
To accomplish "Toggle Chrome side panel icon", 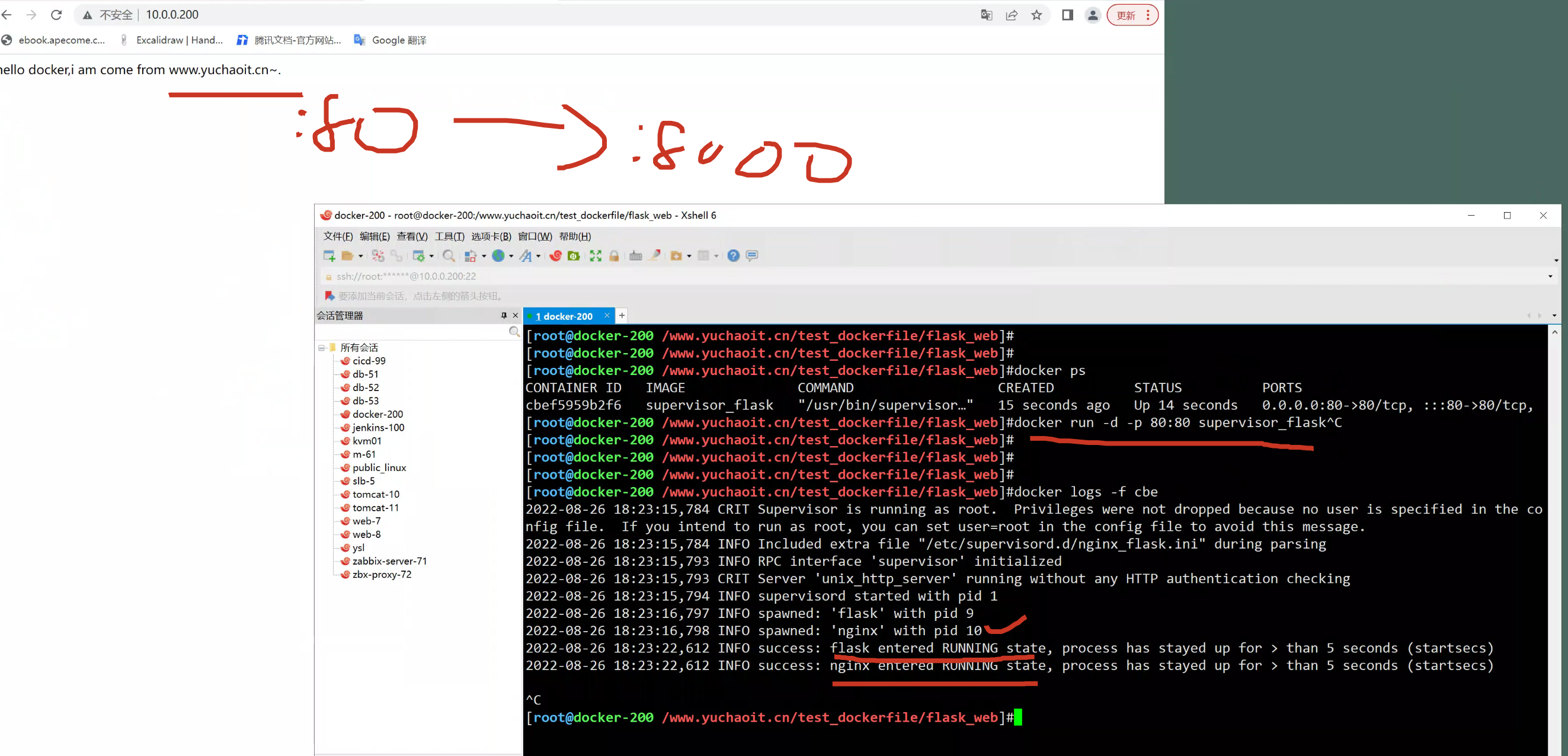I will pyautogui.click(x=1067, y=15).
